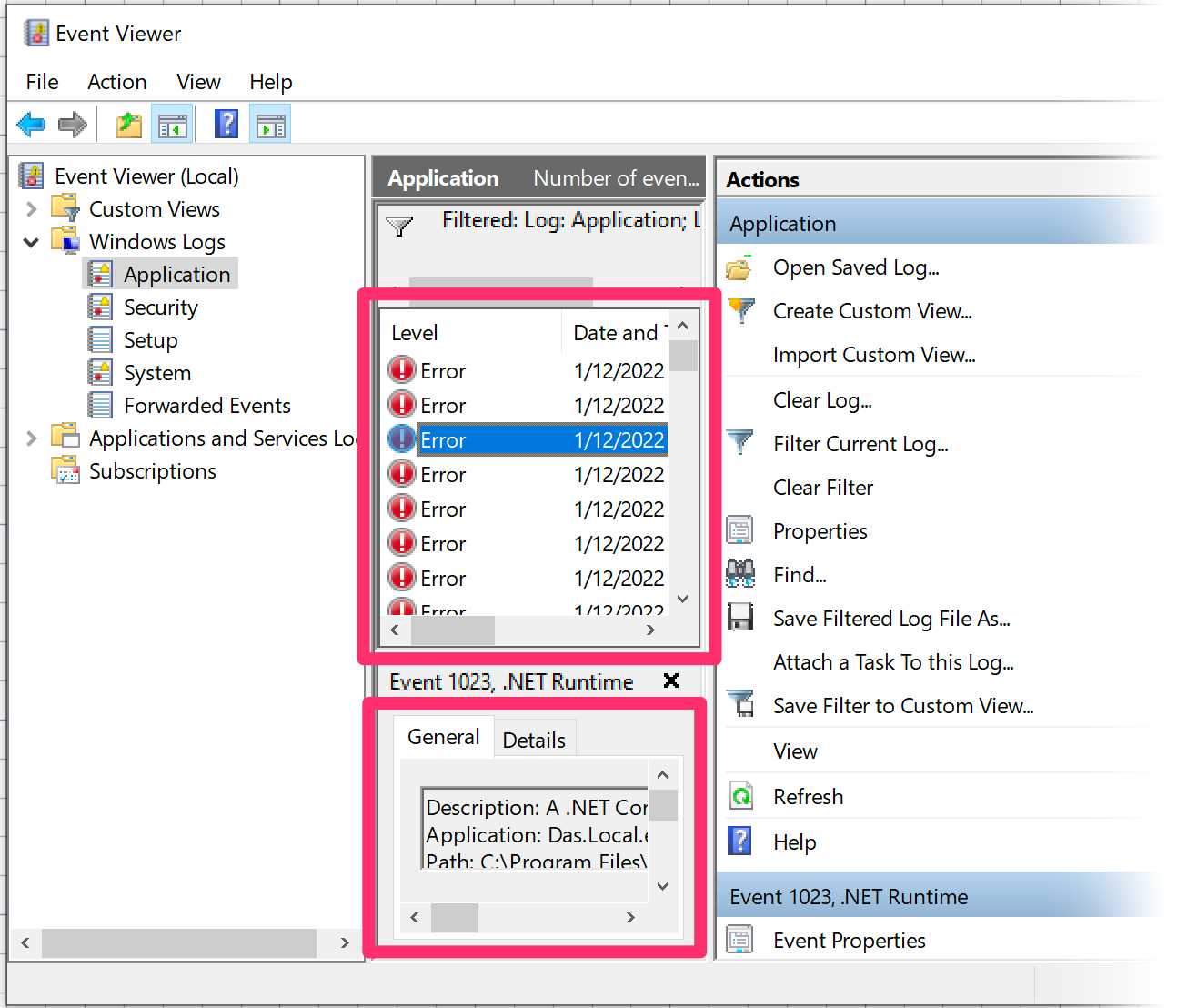
Task: Switch to the Details tab
Action: (x=534, y=741)
